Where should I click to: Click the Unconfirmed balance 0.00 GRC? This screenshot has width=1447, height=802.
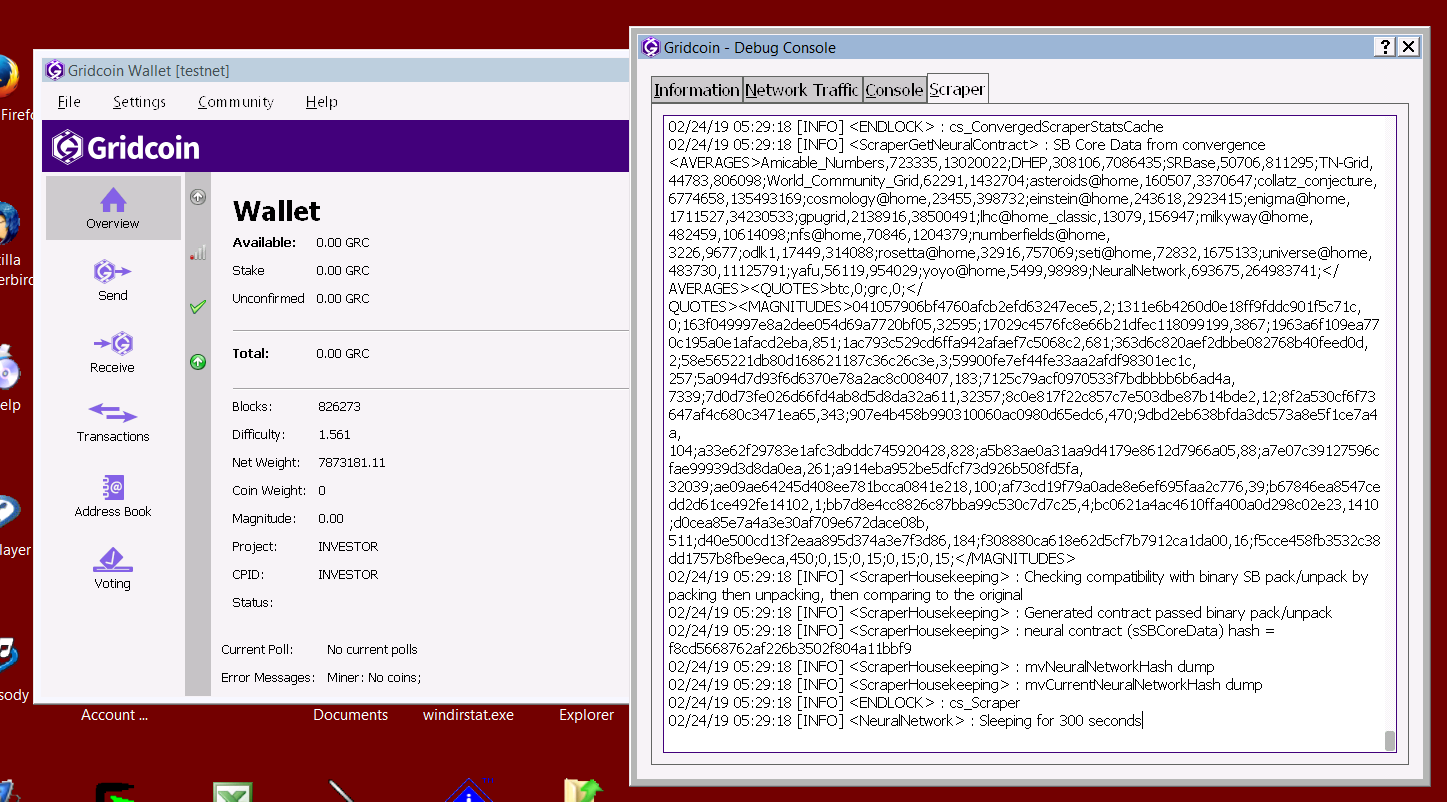coord(342,299)
